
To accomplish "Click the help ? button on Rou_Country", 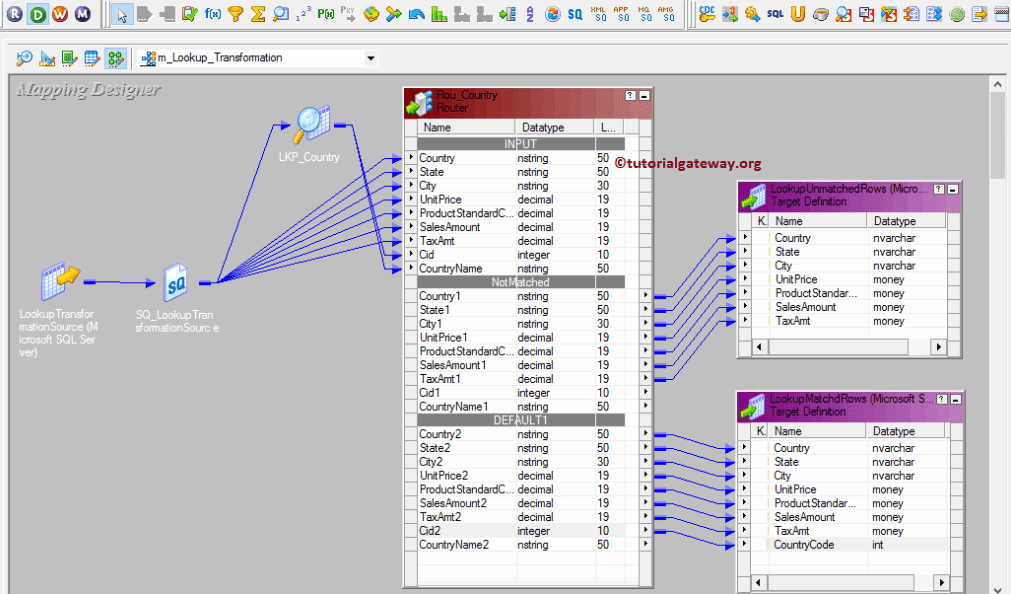I will 630,95.
